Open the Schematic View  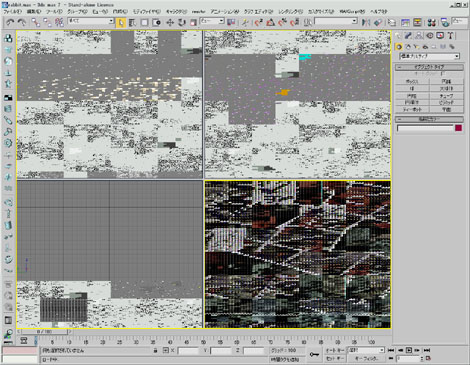417,22
